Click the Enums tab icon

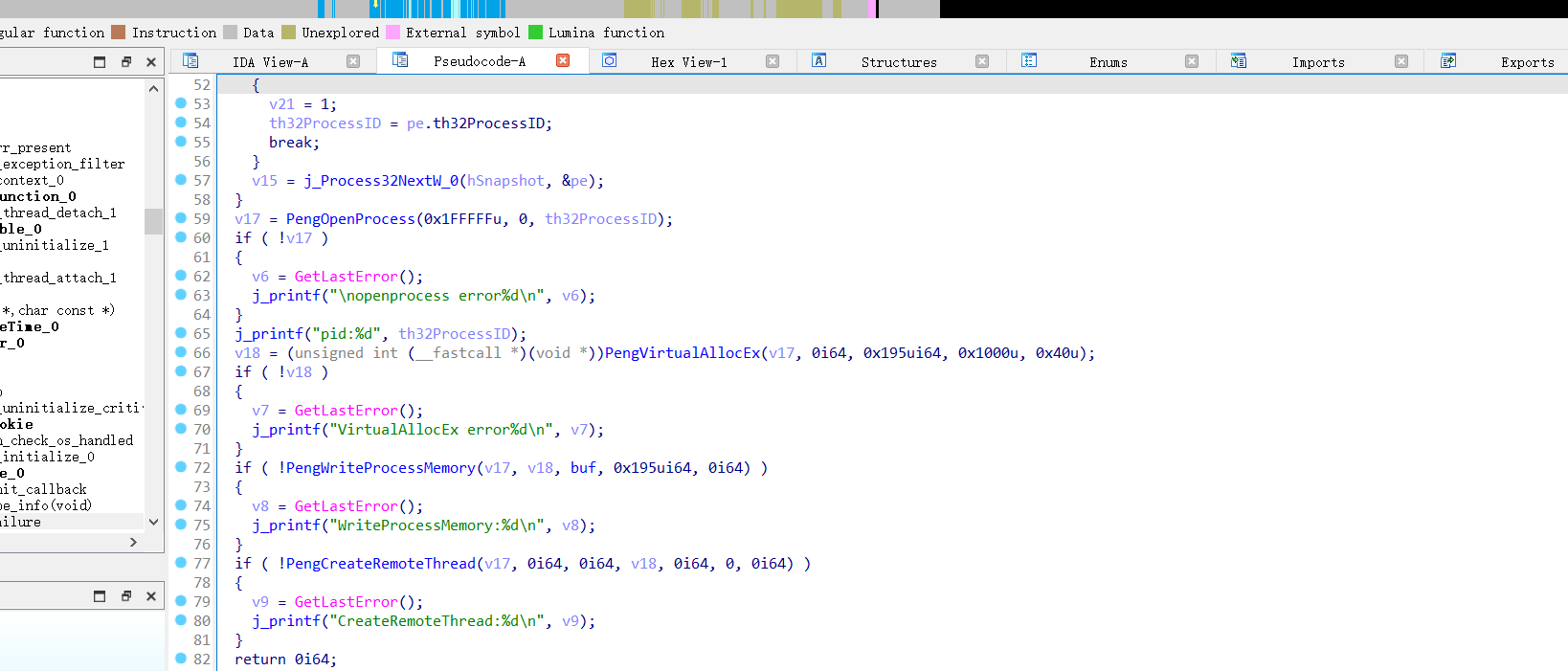point(1029,61)
